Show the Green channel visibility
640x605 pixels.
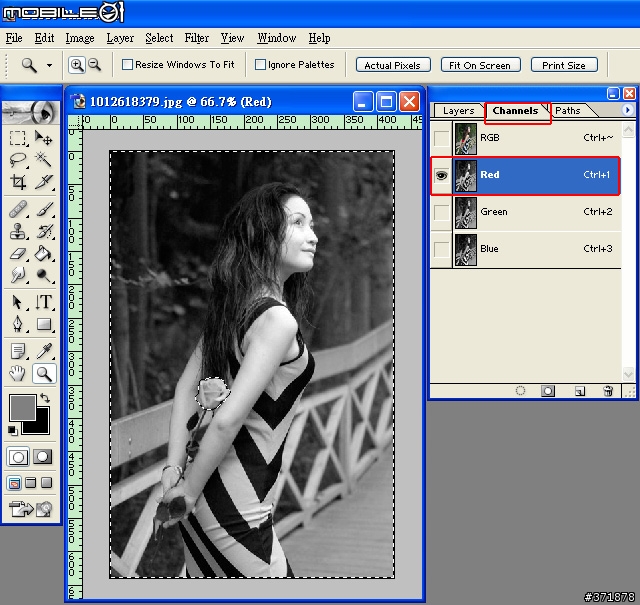click(x=441, y=212)
